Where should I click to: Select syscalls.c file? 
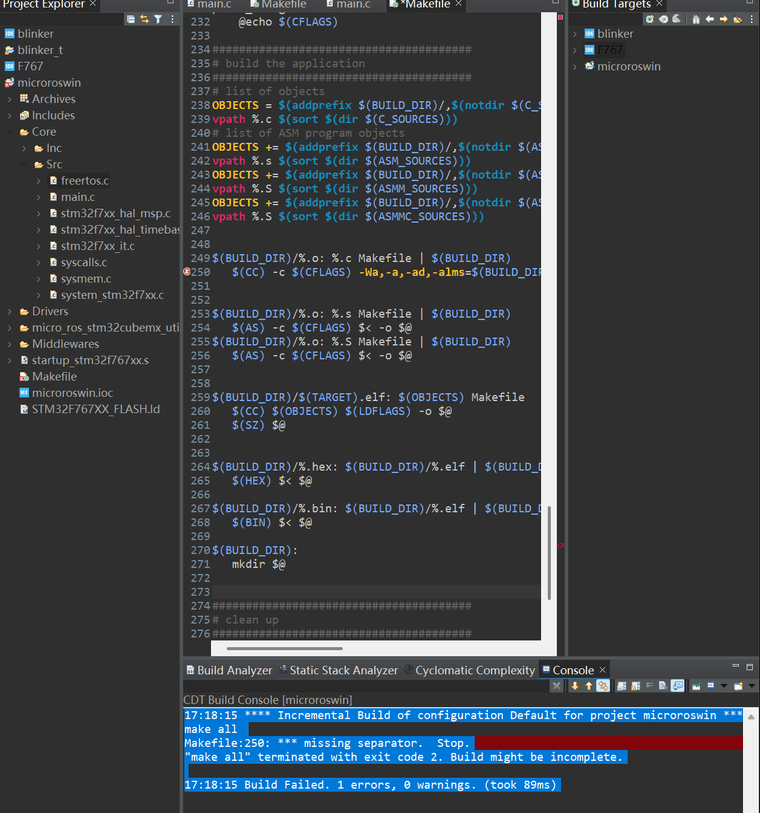78,262
